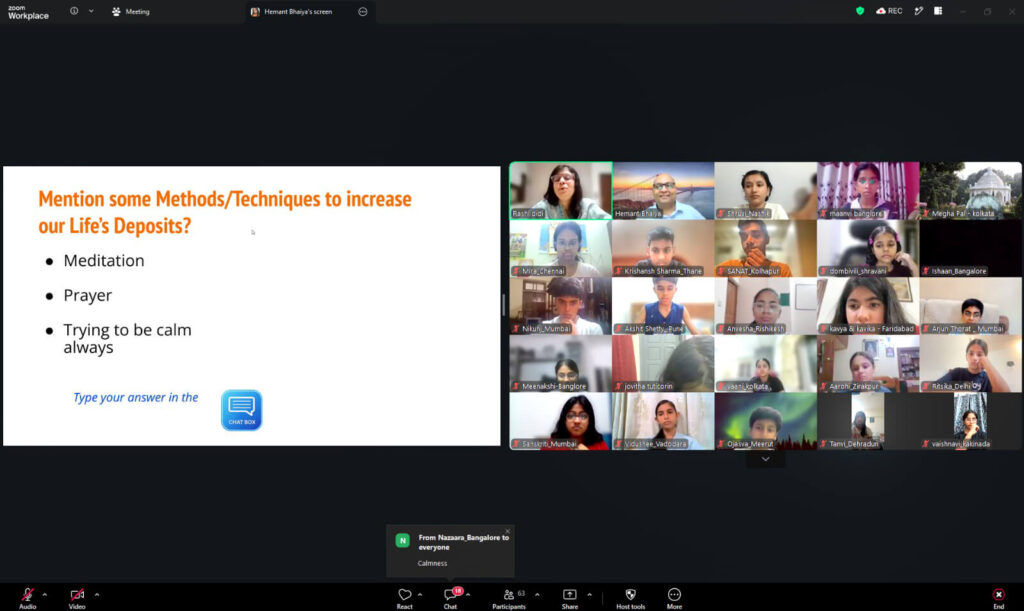Expand the video options caret
Image resolution: width=1024 pixels, height=611 pixels.
[x=97, y=595]
